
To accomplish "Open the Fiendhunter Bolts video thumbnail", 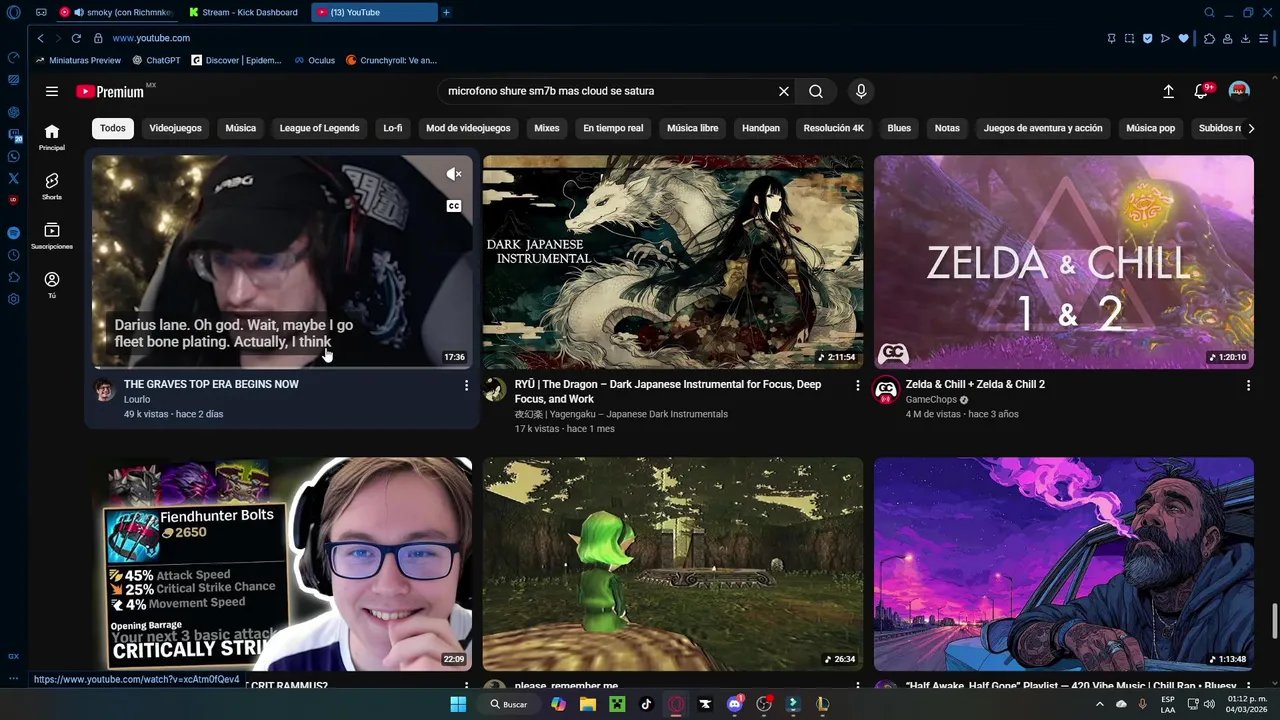I will (282, 564).
